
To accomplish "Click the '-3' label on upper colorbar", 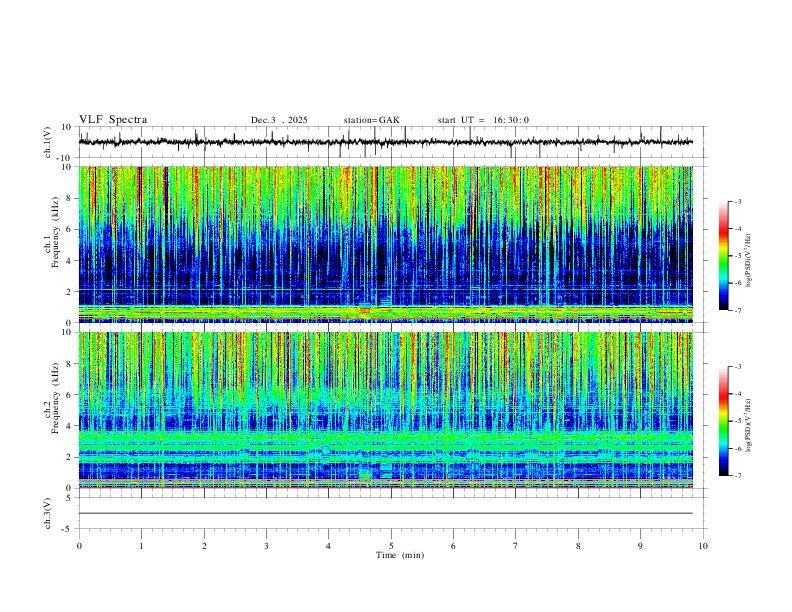I will [737, 201].
